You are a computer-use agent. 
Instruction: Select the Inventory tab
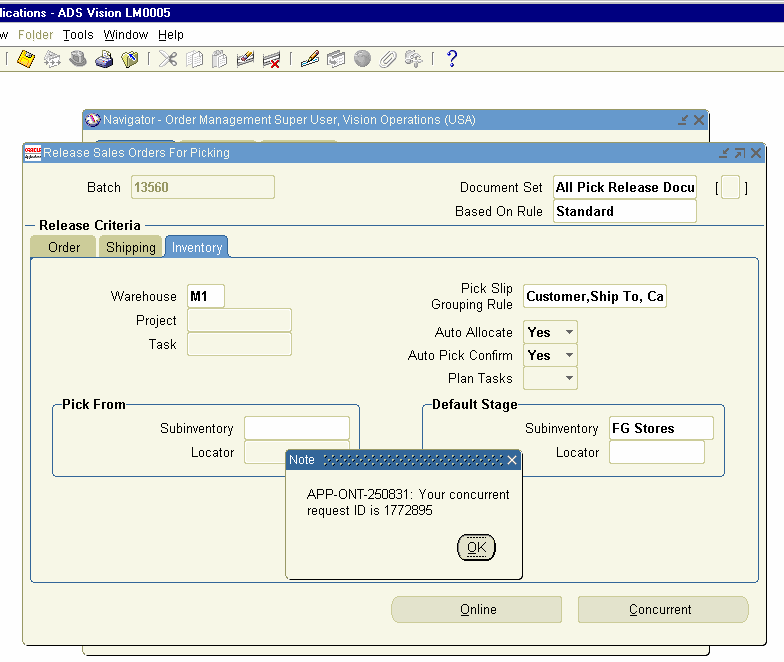[x=196, y=247]
